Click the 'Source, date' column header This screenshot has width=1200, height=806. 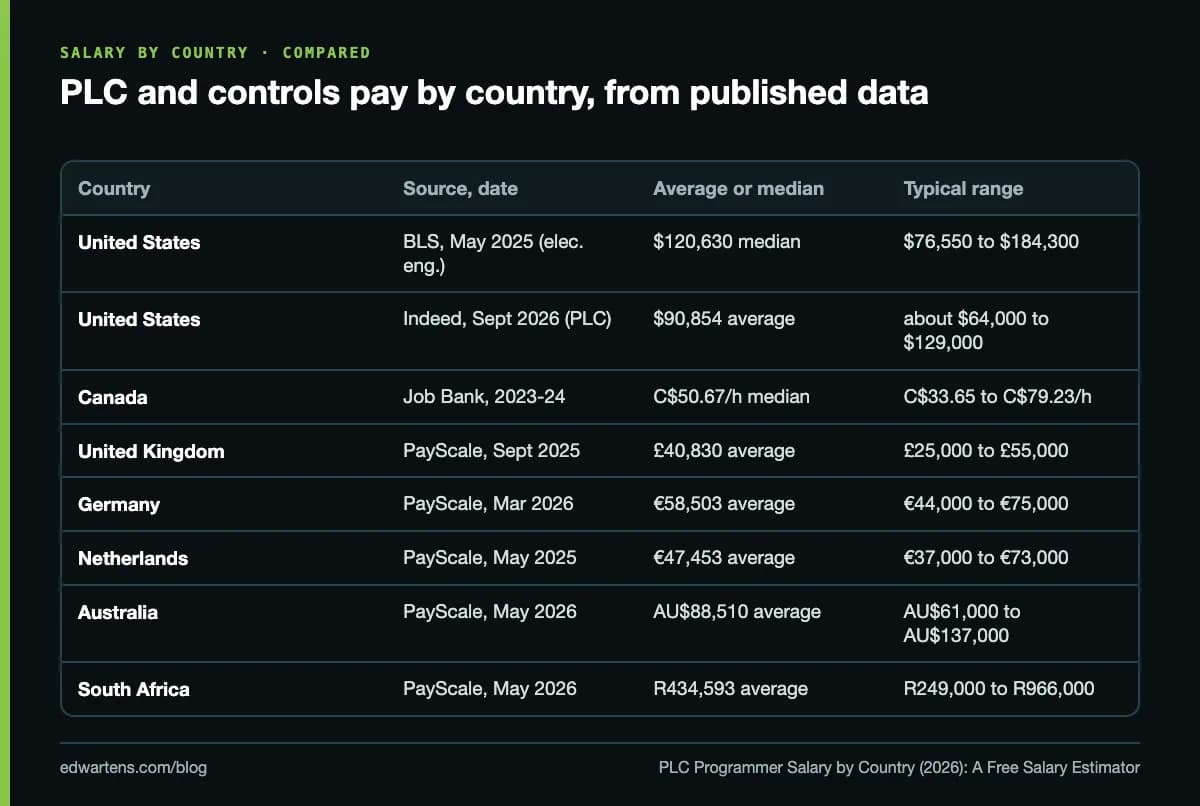click(x=460, y=188)
